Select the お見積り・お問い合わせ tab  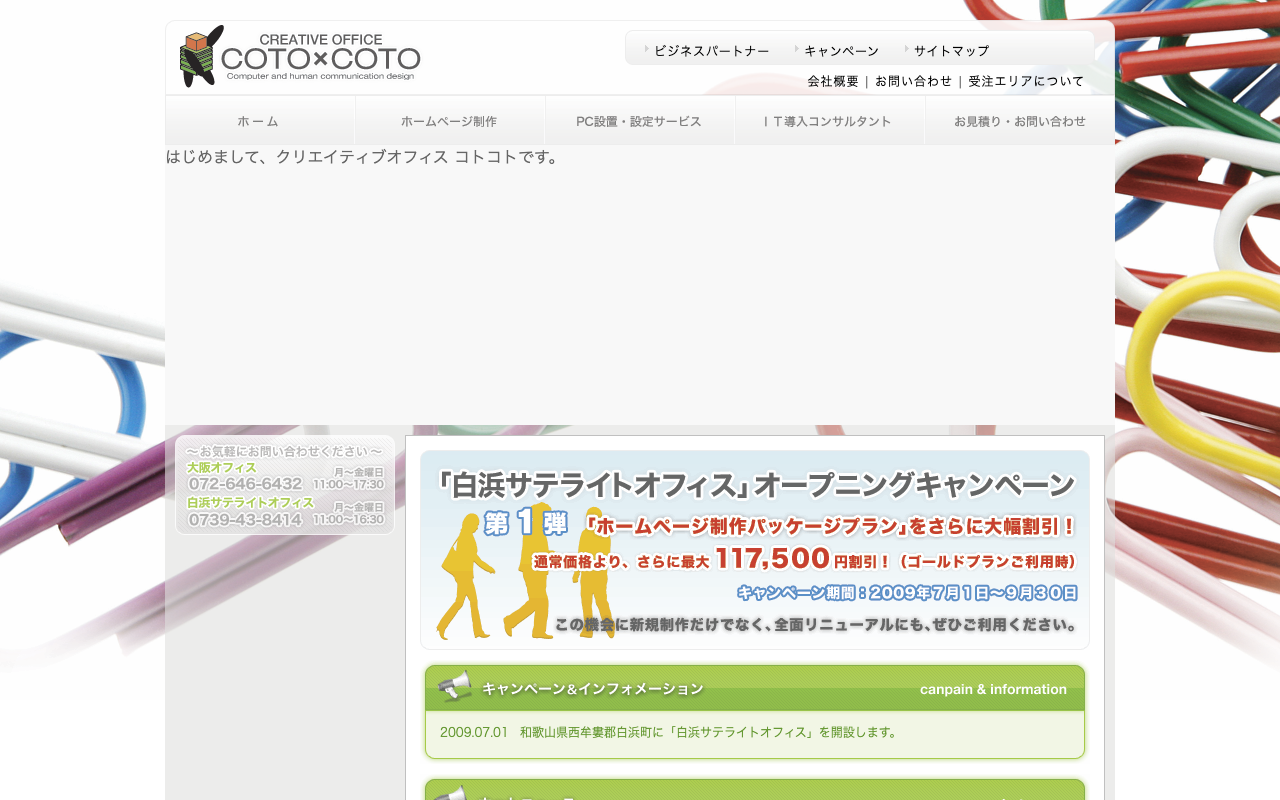click(1020, 121)
